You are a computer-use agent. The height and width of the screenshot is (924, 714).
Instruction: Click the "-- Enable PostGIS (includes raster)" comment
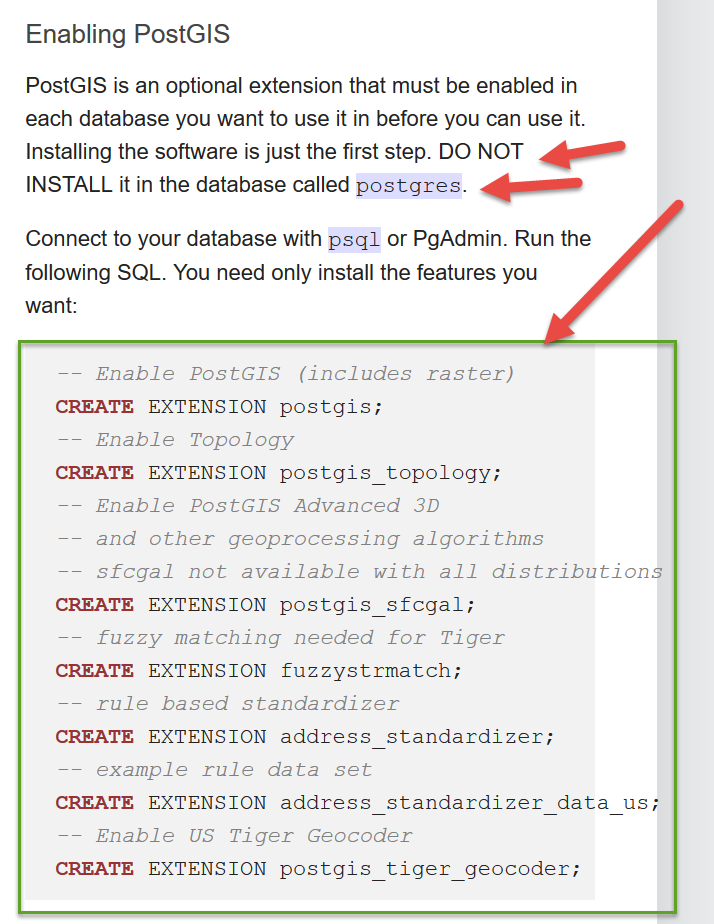(285, 374)
